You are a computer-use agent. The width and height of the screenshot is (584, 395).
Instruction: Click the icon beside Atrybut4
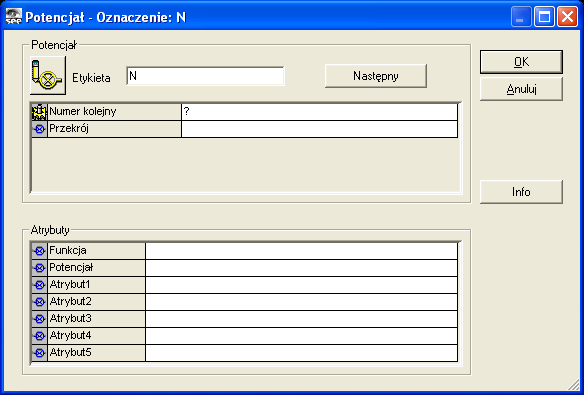pyautogui.click(x=39, y=336)
